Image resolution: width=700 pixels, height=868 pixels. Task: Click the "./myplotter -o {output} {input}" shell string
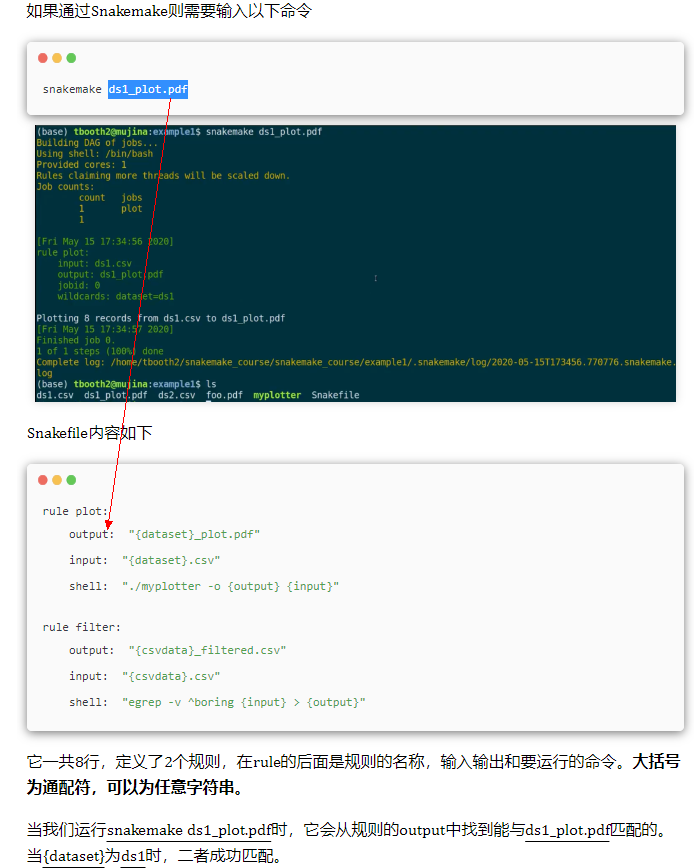click(230, 586)
